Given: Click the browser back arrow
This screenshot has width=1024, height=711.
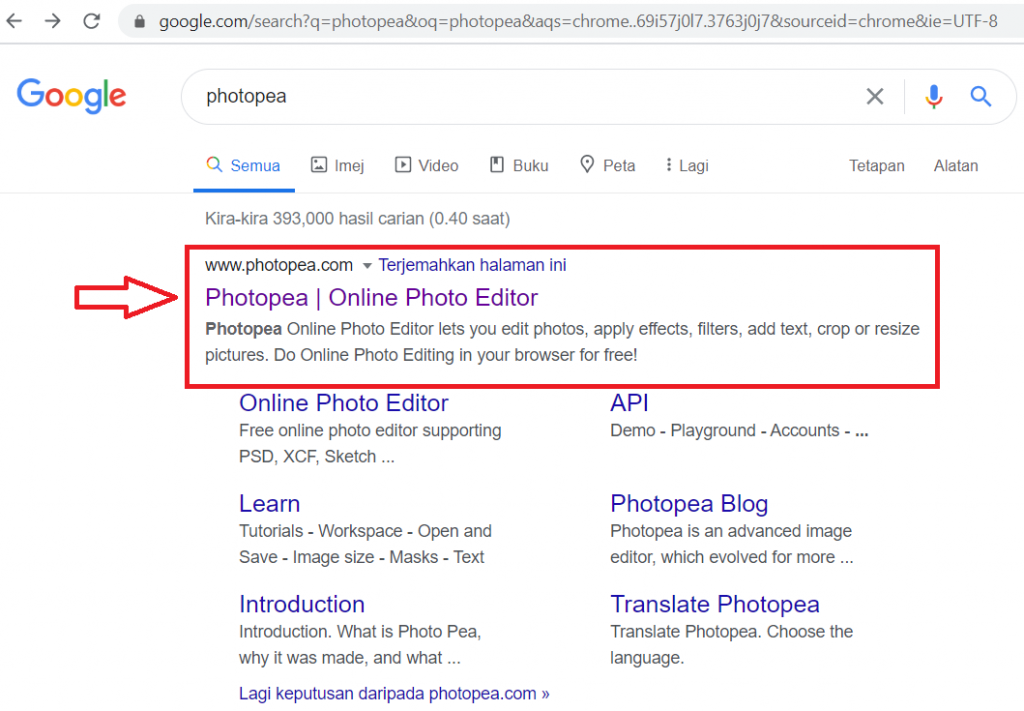Looking at the screenshot, I should (14, 21).
